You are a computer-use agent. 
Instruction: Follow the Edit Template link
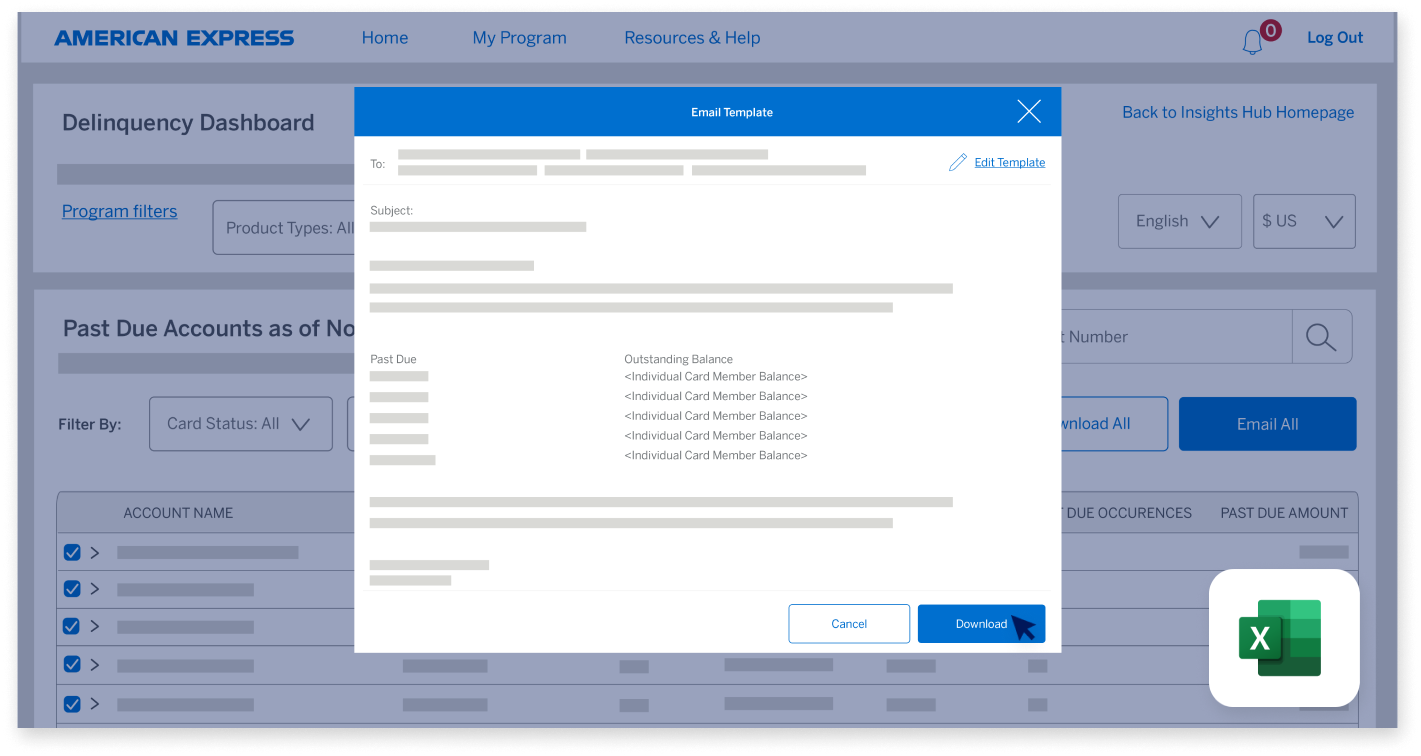[x=1009, y=162]
